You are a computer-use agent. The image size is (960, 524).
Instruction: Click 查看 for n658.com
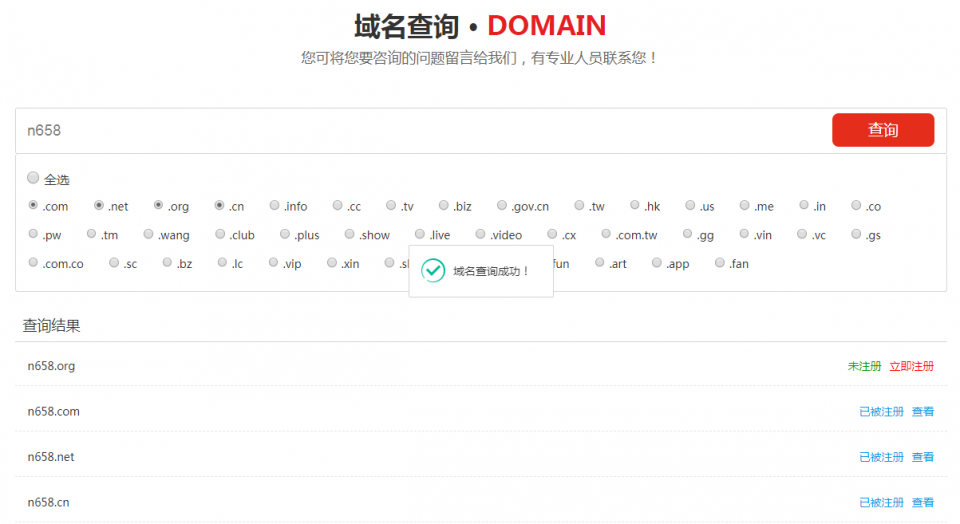923,411
